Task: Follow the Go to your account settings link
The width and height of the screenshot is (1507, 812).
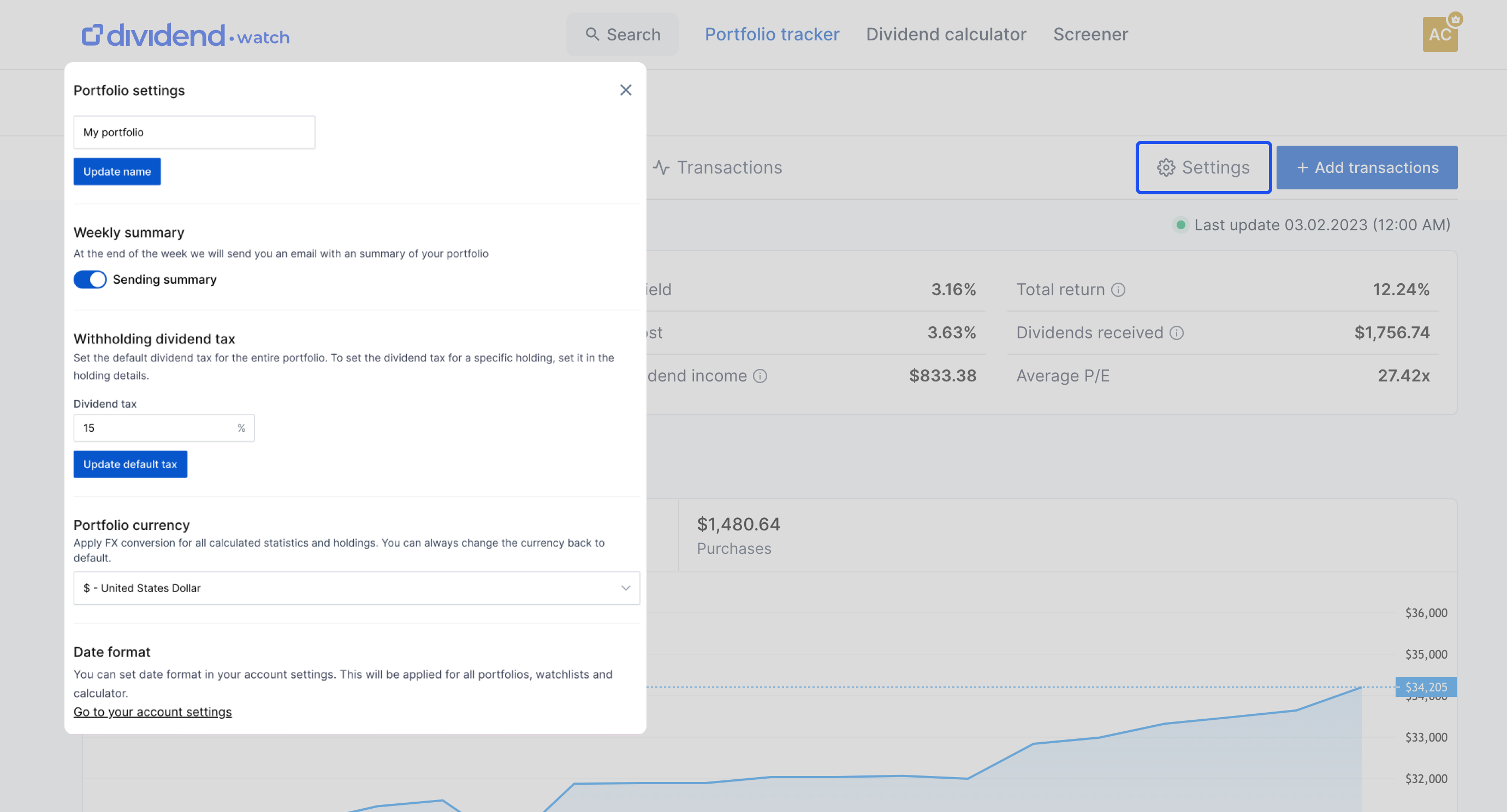Action: pos(153,712)
